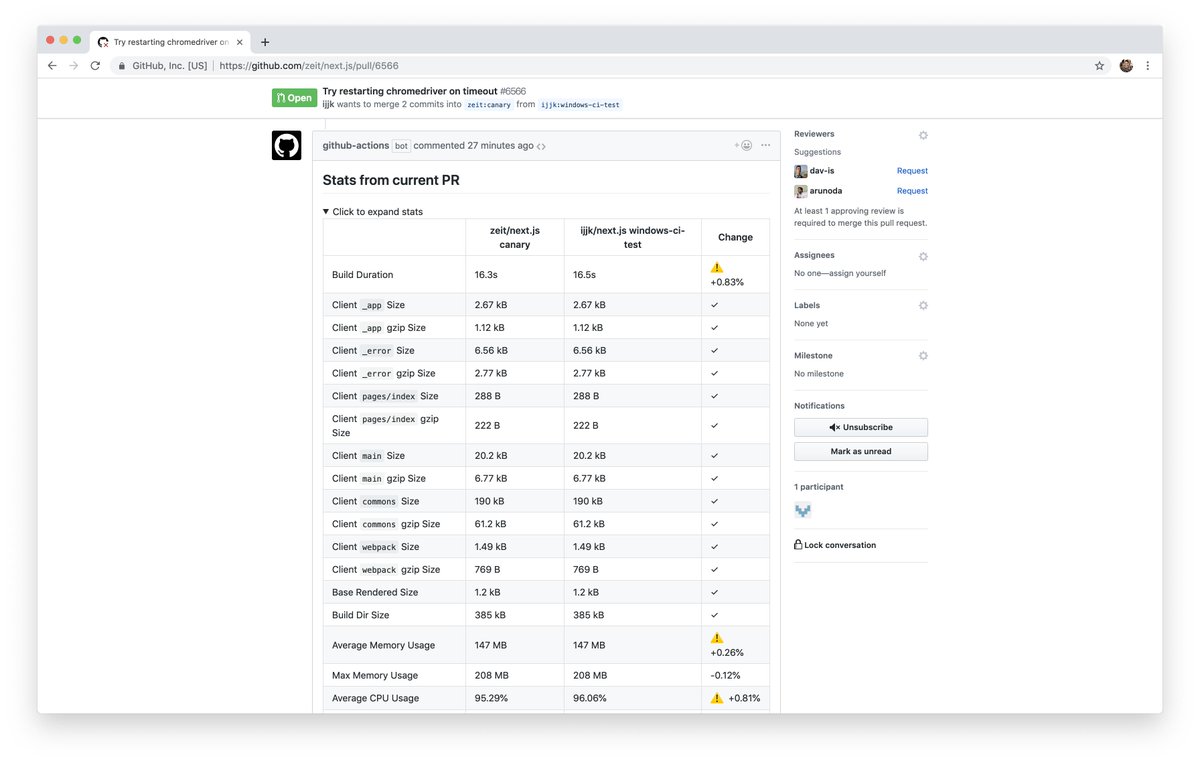Open Milestone settings gear
The height and width of the screenshot is (763, 1200).
(923, 356)
